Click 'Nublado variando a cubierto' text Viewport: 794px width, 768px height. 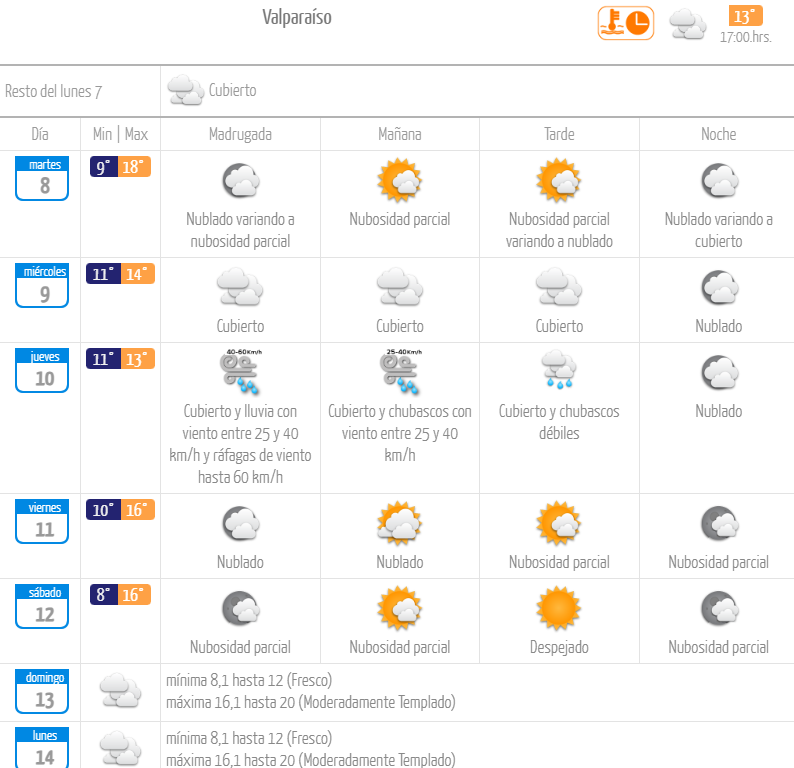[x=719, y=230]
